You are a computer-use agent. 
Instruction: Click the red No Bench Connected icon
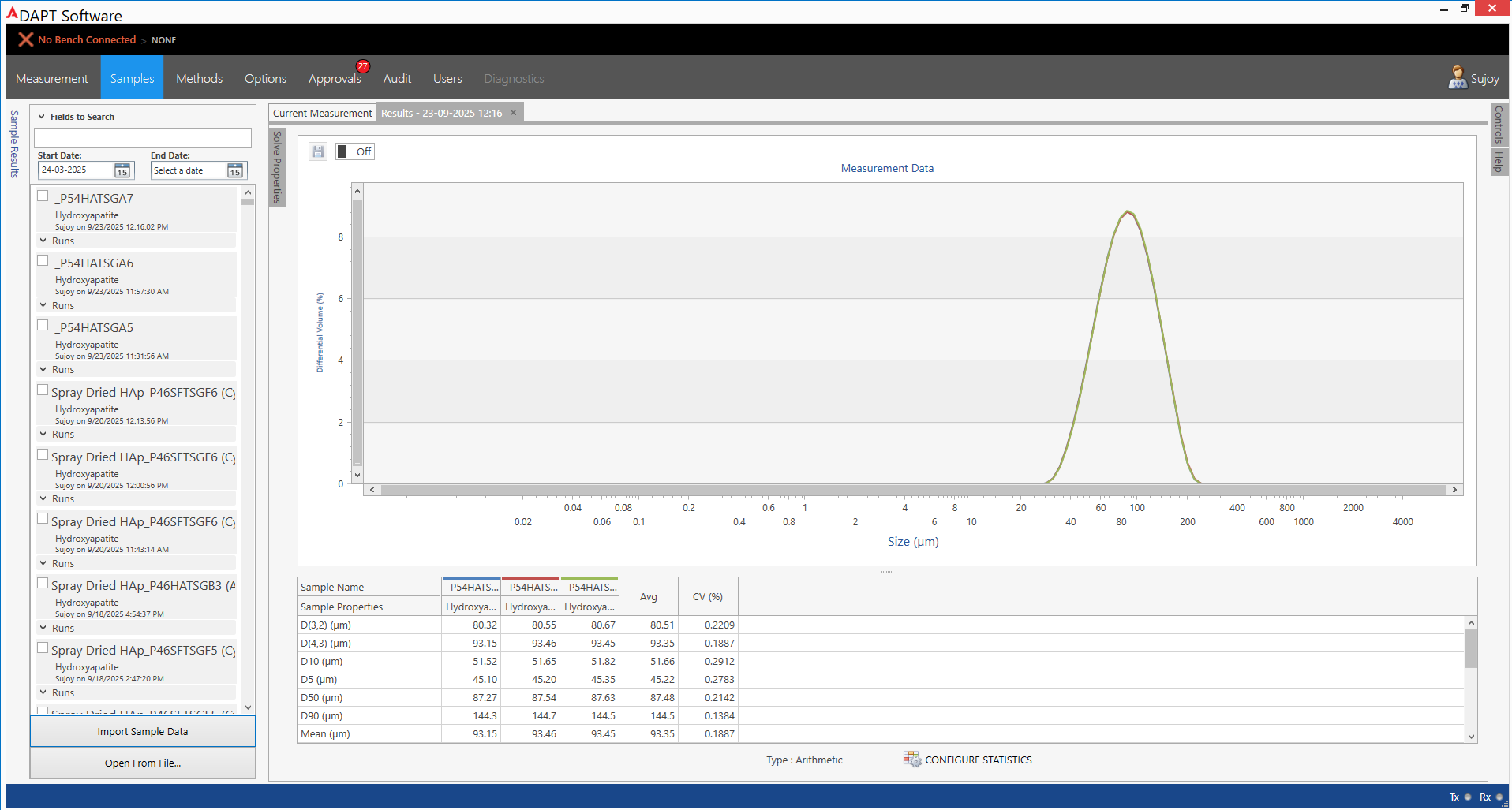[25, 39]
